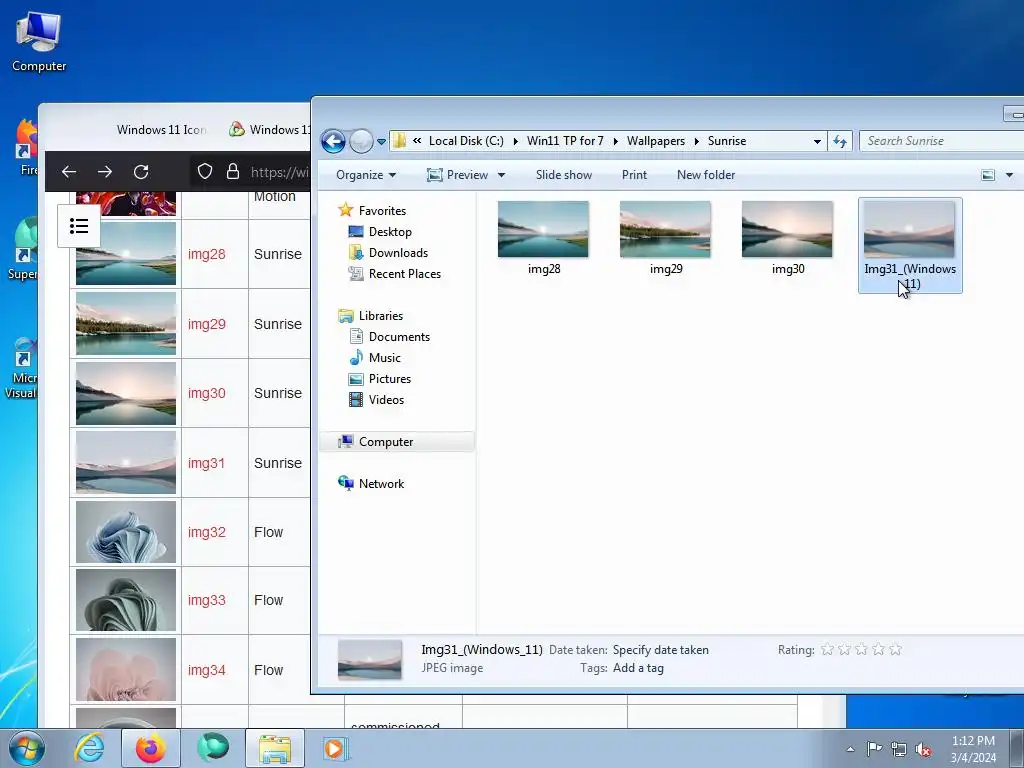The height and width of the screenshot is (768, 1024).
Task: Click the shield tracking protection icon
Action: click(205, 172)
